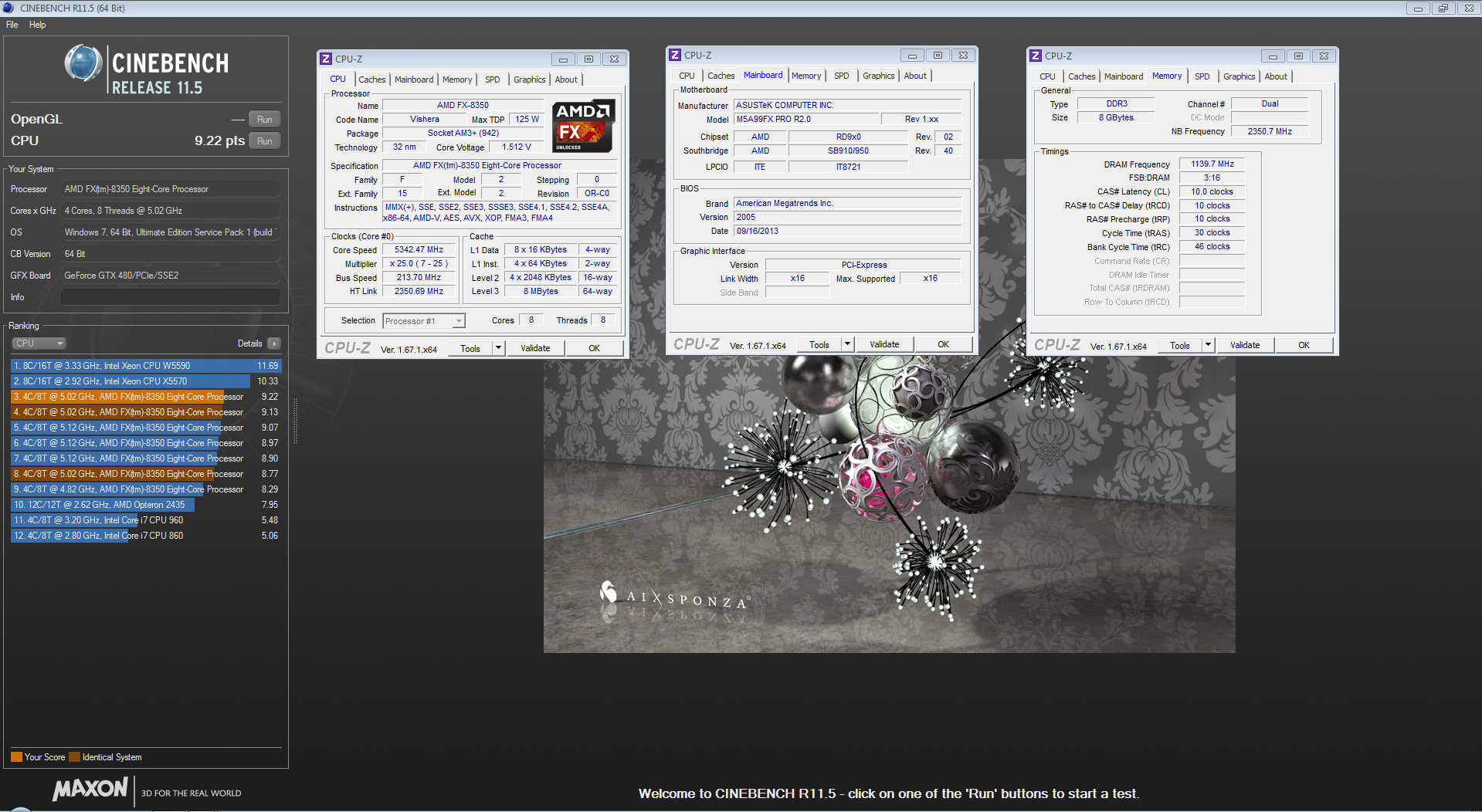Image resolution: width=1482 pixels, height=812 pixels.
Task: Click OK in the CPU tab CPU-Z window
Action: coord(594,348)
